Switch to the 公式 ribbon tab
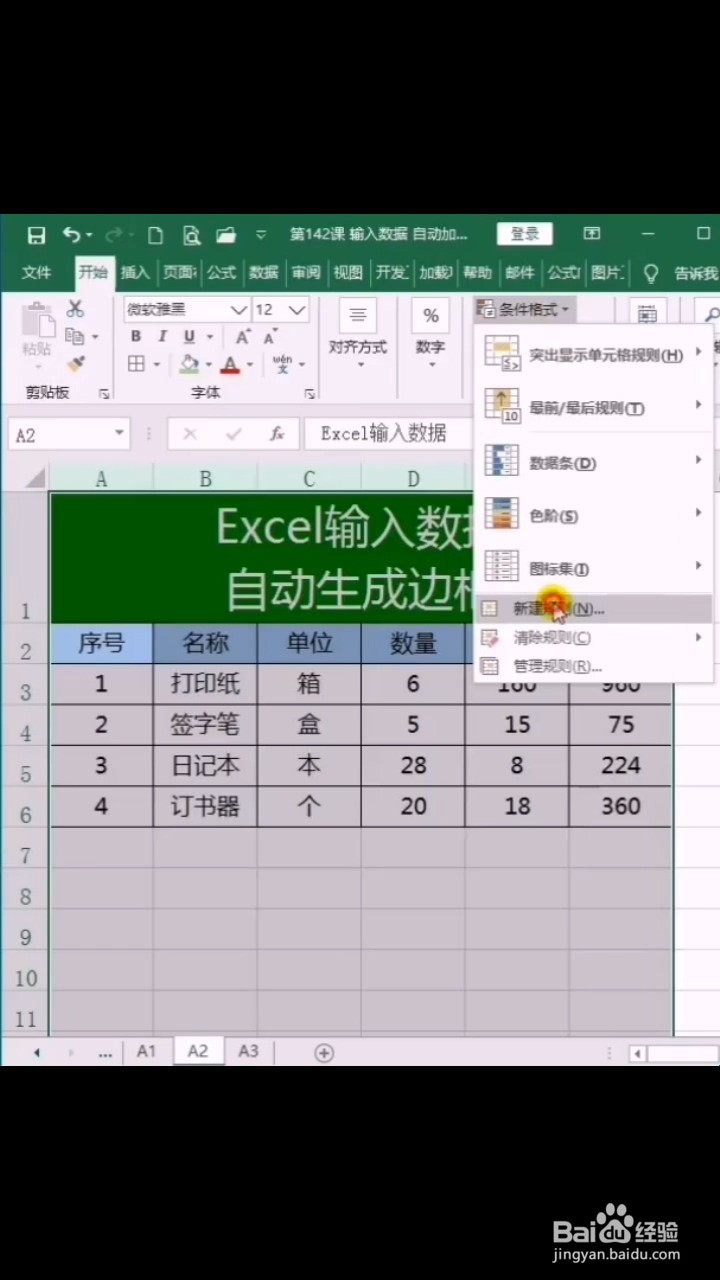Image resolution: width=720 pixels, height=1280 pixels. tap(221, 273)
